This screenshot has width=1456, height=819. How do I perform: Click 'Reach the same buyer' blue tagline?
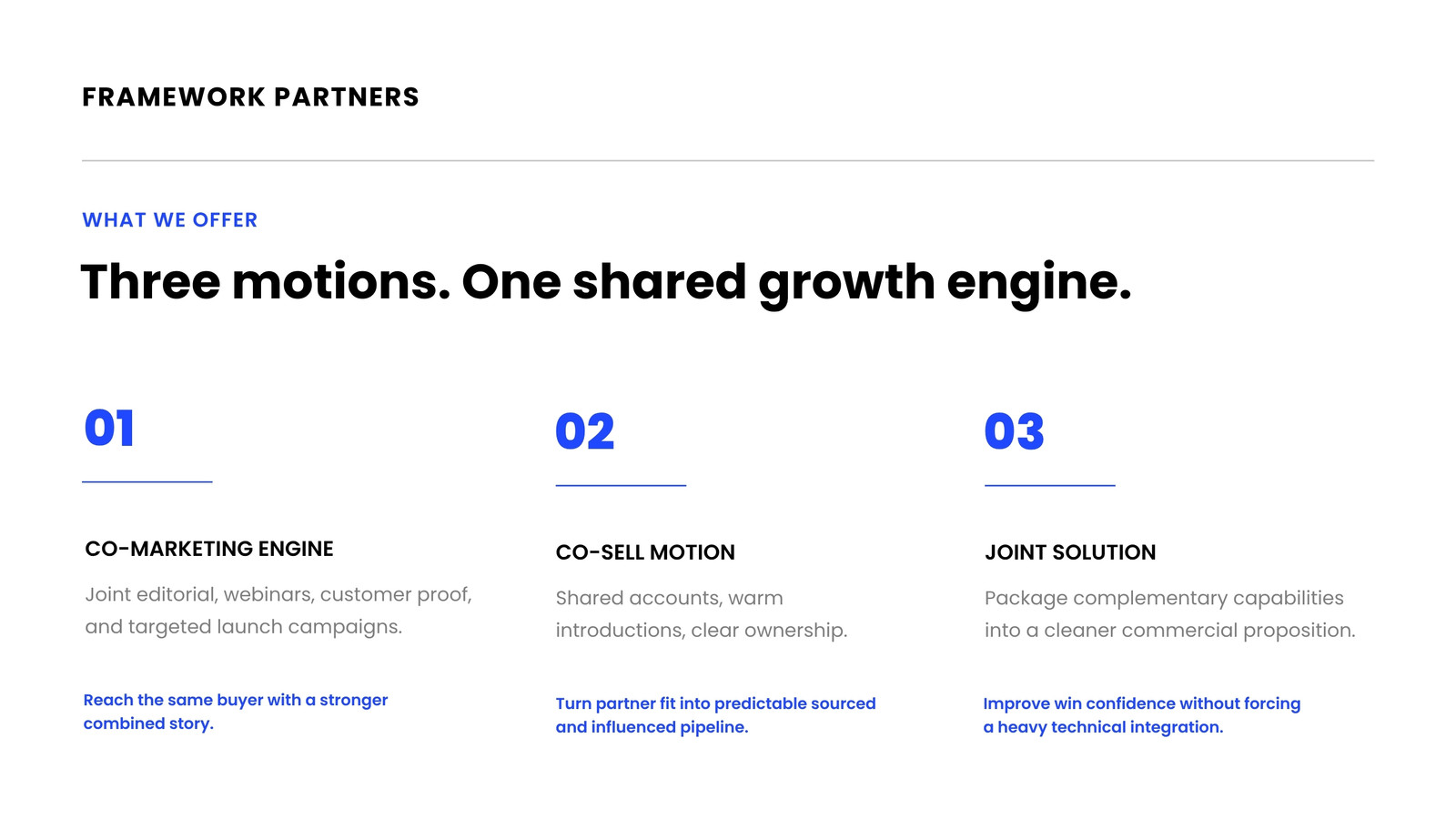click(x=236, y=712)
